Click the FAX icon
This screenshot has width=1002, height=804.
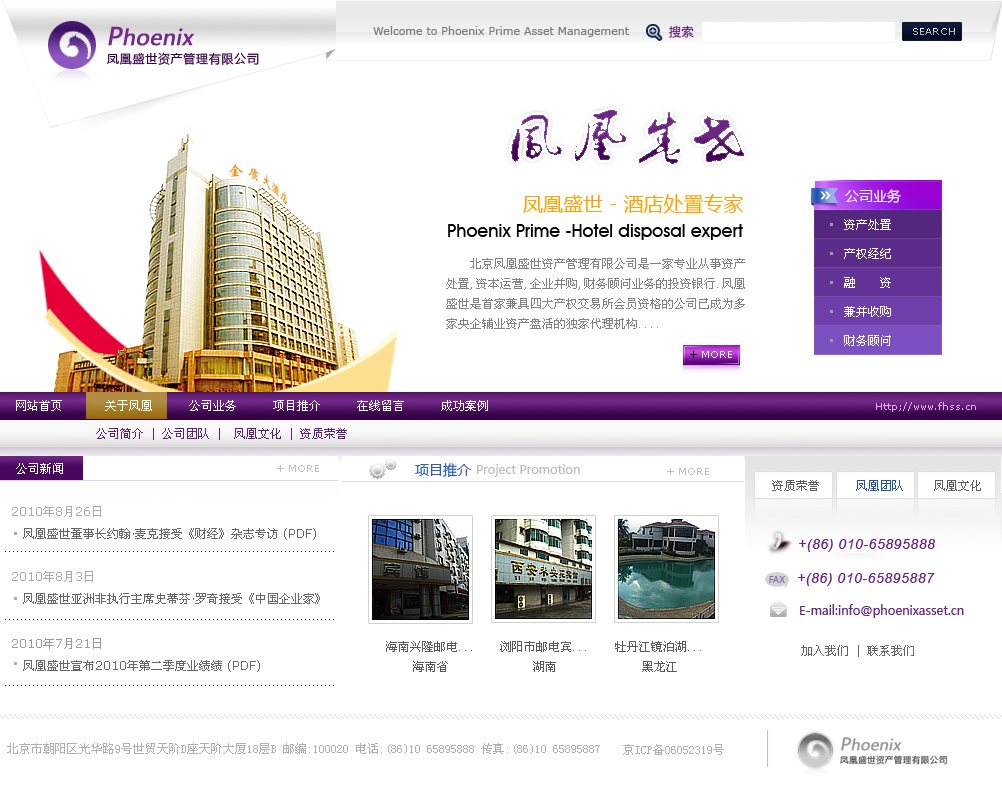[777, 579]
